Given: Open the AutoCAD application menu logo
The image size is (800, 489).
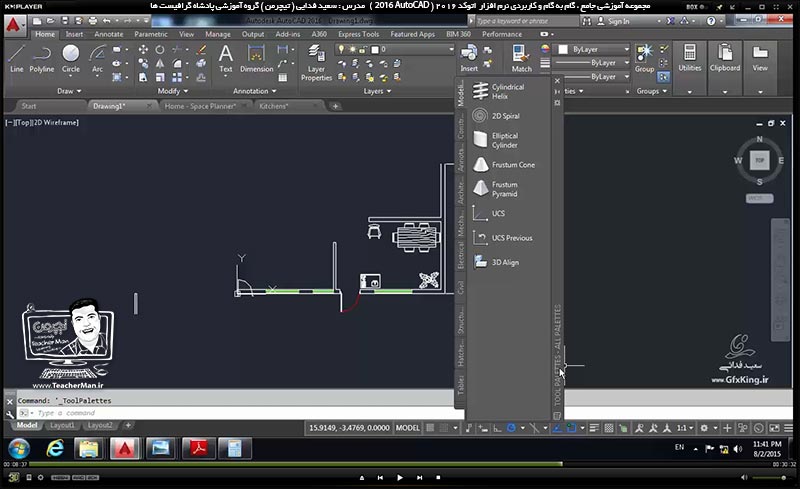Looking at the screenshot, I should (x=13, y=25).
